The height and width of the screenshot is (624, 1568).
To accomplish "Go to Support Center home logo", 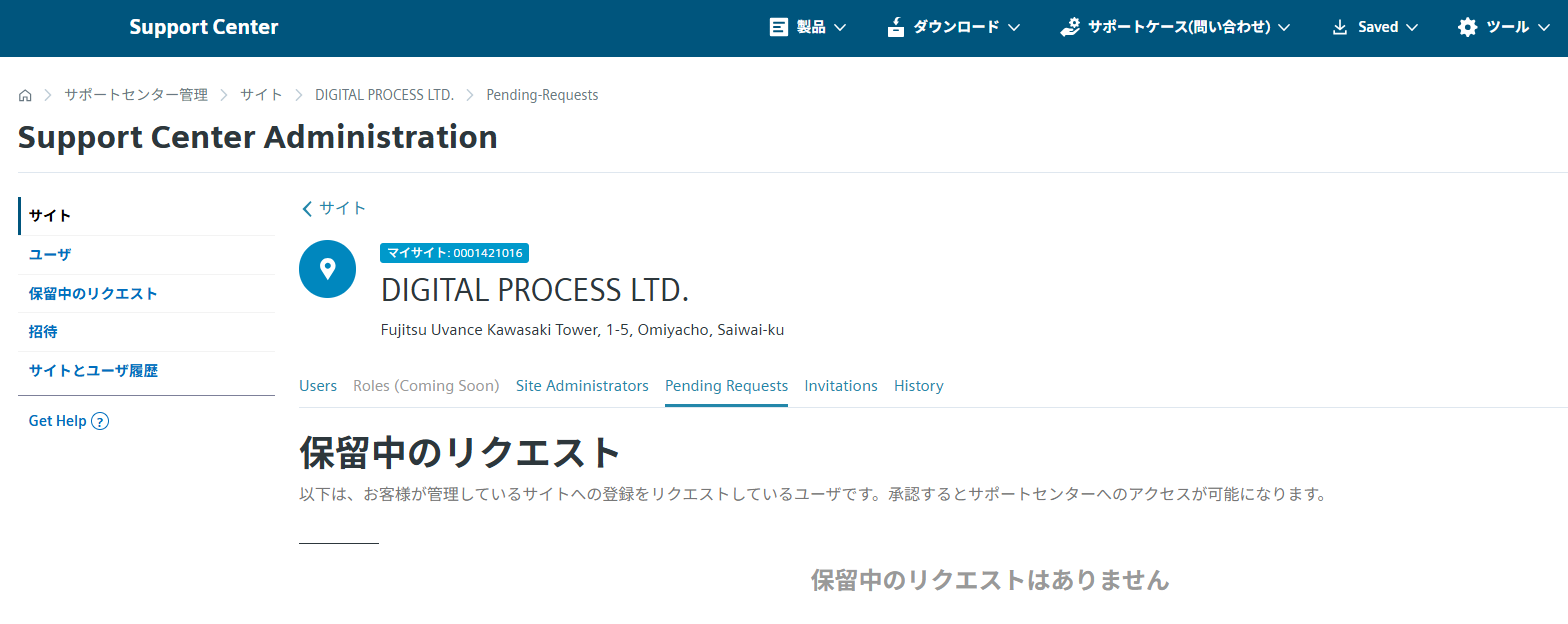I will coord(204,28).
